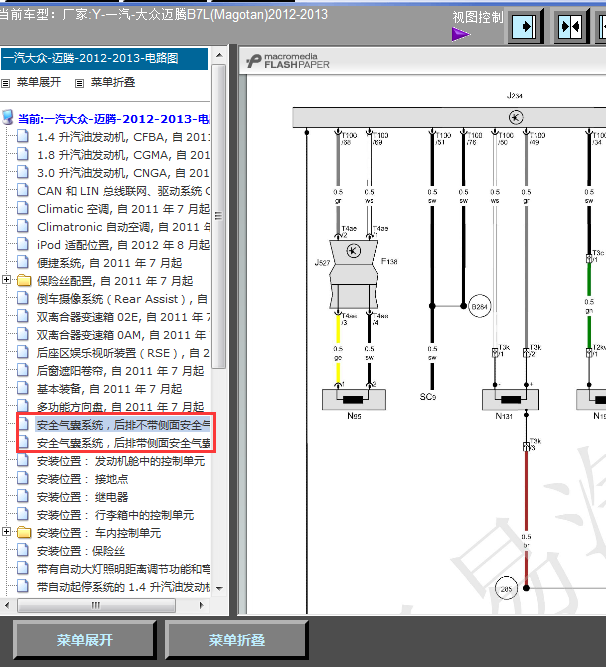Click document icon for 1.4 升汽油发动机, CFBA

pos(23,137)
